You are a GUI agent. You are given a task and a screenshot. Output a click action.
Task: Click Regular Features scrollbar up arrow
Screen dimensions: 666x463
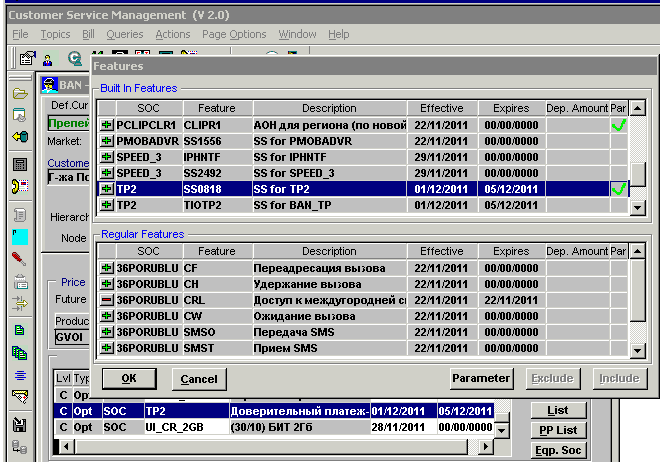637,251
